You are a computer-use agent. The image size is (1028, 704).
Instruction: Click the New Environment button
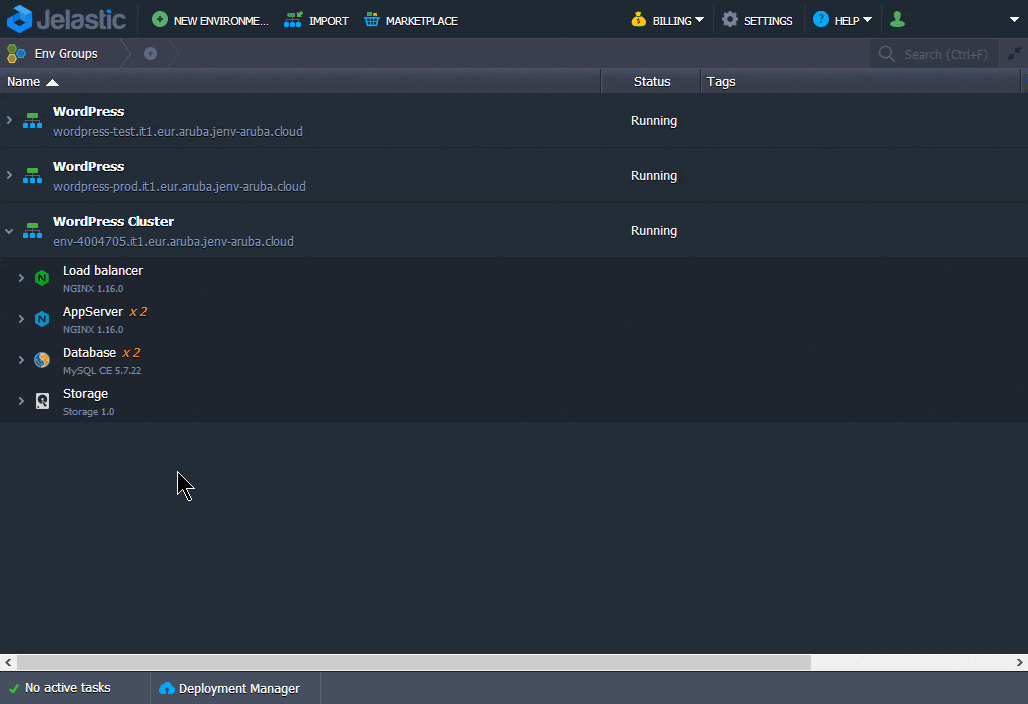coord(210,20)
